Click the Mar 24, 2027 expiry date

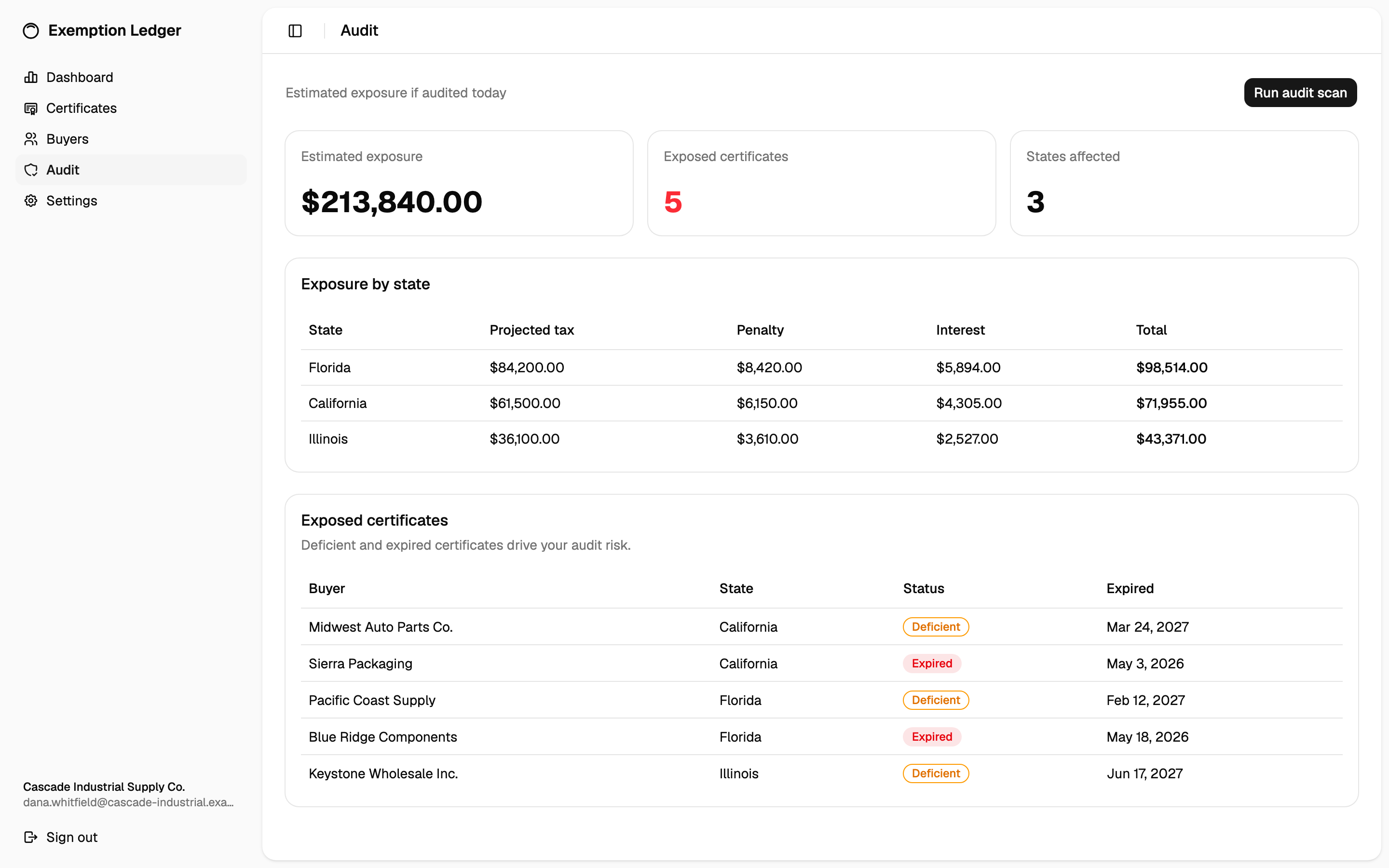pos(1147,627)
